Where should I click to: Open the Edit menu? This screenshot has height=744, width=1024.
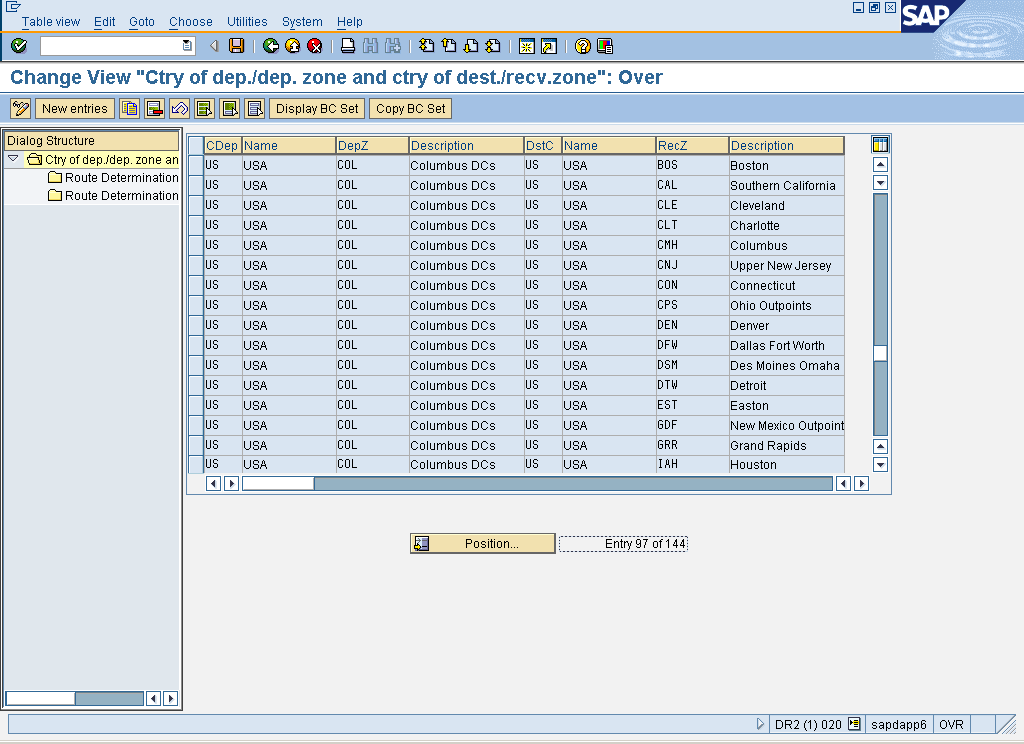click(x=104, y=22)
